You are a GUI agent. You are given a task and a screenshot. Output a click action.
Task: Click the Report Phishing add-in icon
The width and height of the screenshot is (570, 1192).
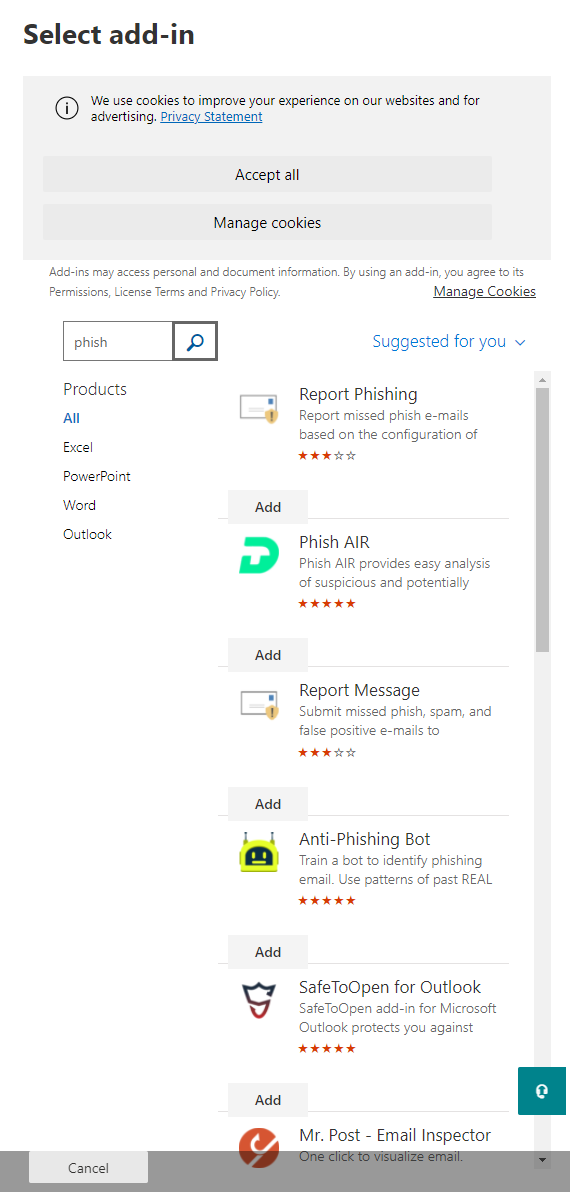coord(259,409)
